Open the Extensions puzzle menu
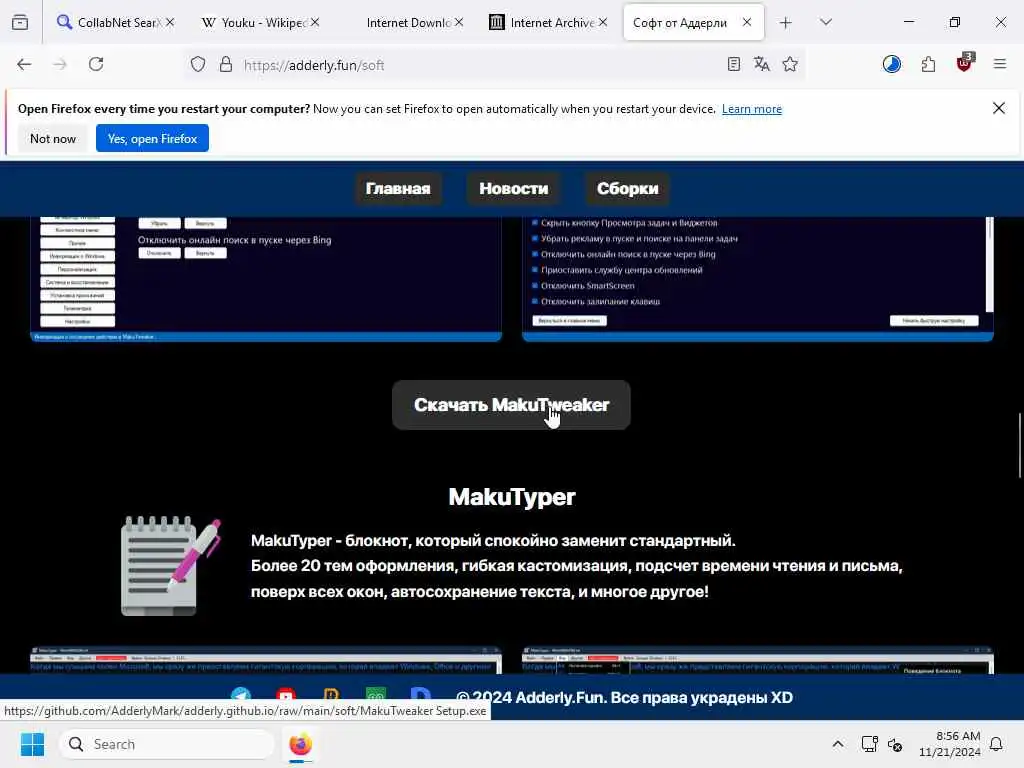 click(928, 64)
